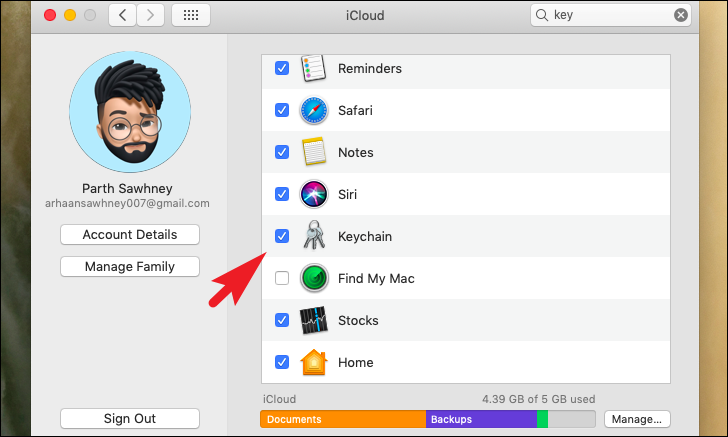Go forward with the right chevron
This screenshot has width=728, height=437.
click(150, 15)
